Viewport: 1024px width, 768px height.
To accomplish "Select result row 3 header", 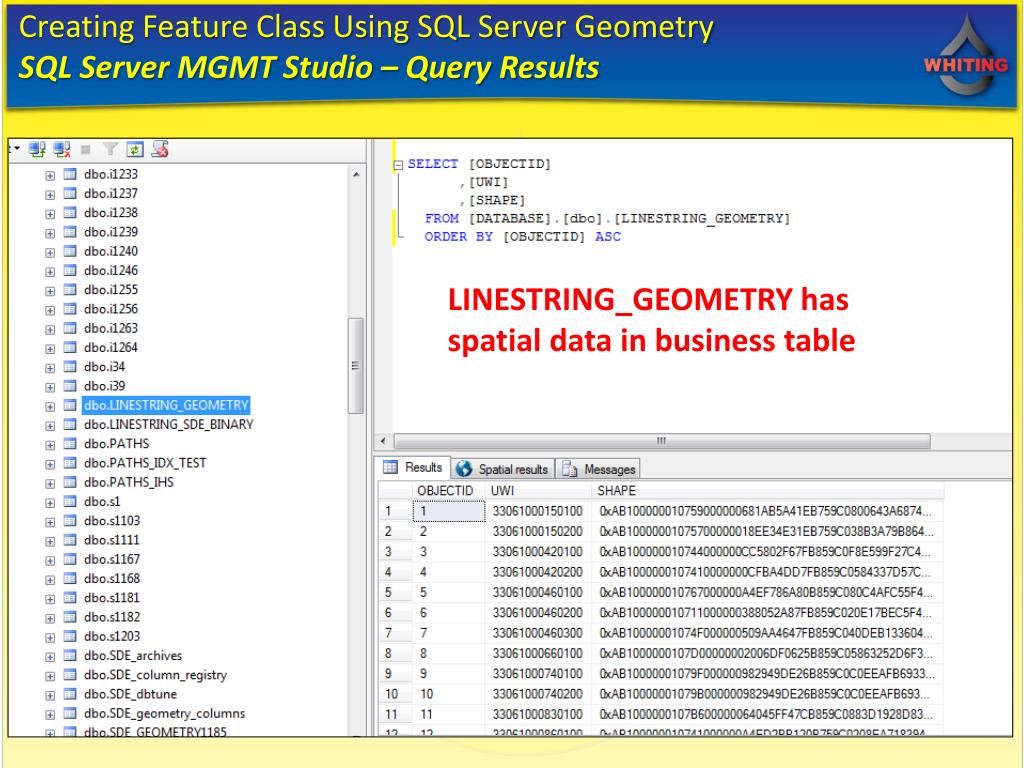I will [395, 552].
